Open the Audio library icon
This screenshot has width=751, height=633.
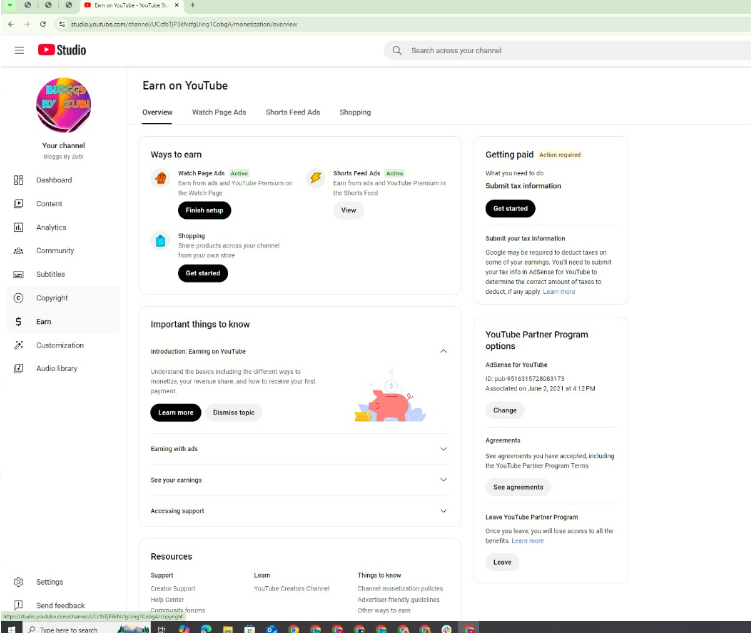coord(18,368)
